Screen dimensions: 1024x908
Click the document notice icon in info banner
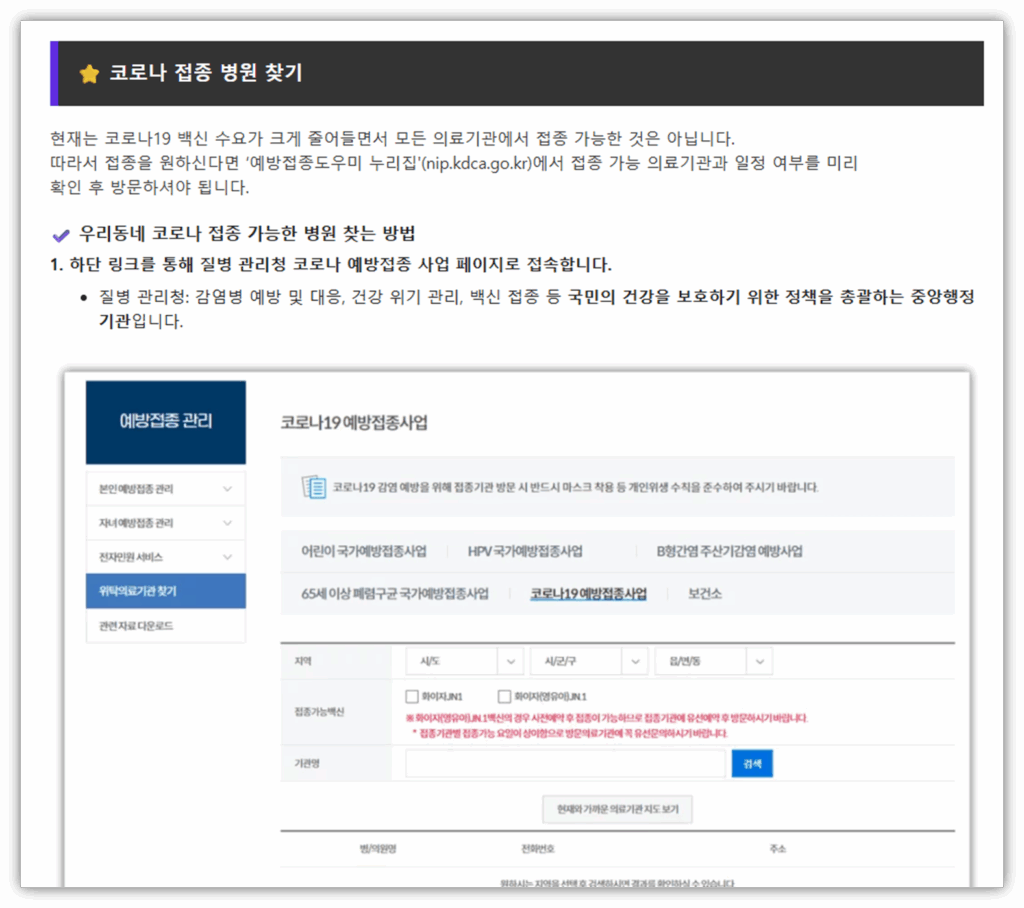click(x=313, y=487)
